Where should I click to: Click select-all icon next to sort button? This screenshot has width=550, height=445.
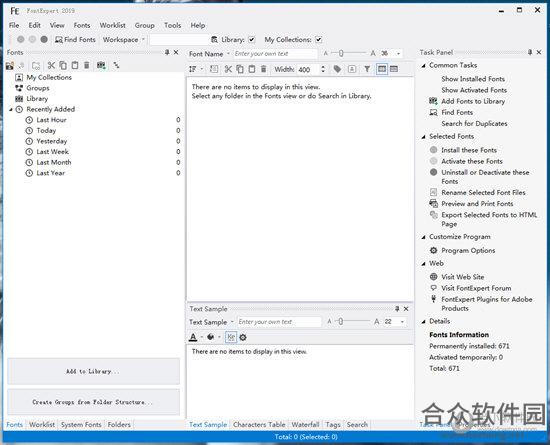click(x=214, y=69)
